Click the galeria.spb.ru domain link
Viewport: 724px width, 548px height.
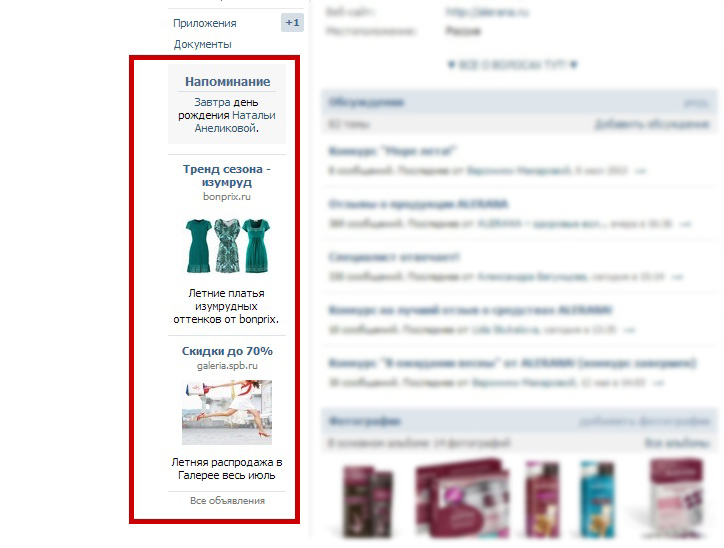[227, 366]
